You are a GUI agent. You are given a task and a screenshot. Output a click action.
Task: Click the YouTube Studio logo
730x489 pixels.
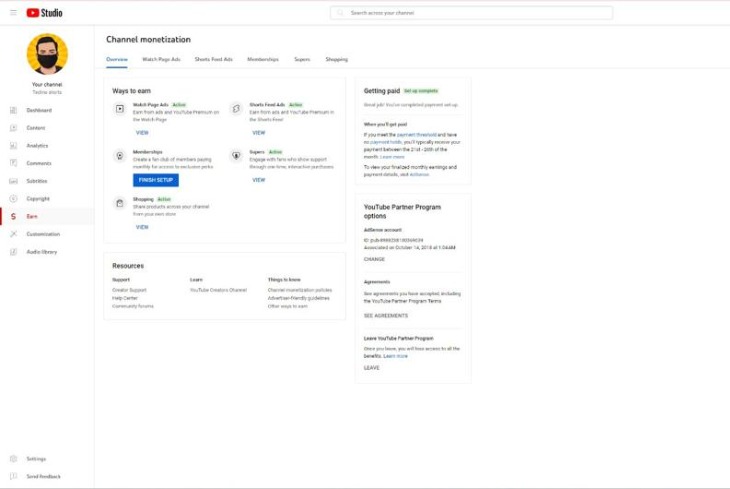[44, 13]
